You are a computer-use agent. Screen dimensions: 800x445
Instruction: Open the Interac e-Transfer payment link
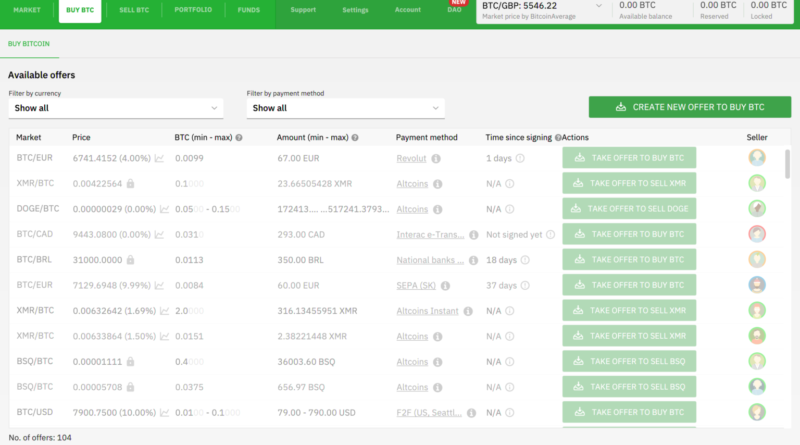430,235
